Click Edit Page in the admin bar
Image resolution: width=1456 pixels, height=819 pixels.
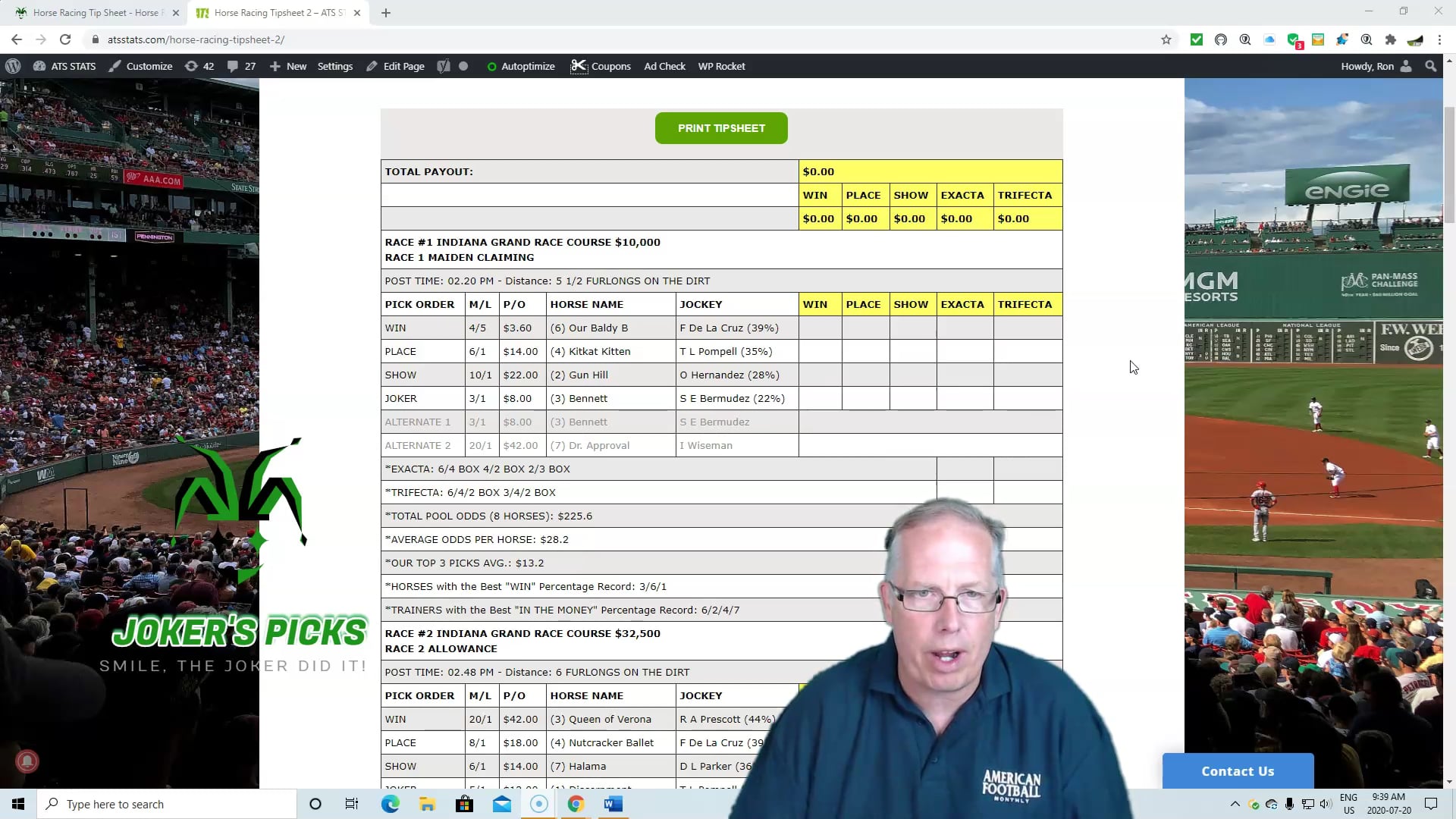coord(395,66)
